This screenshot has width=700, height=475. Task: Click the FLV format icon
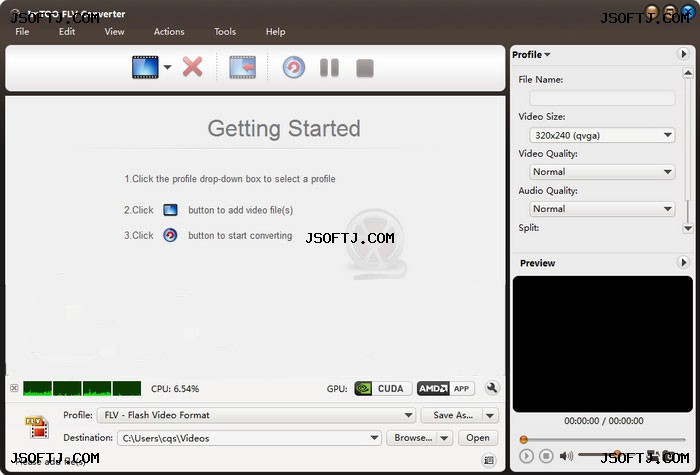pos(37,427)
